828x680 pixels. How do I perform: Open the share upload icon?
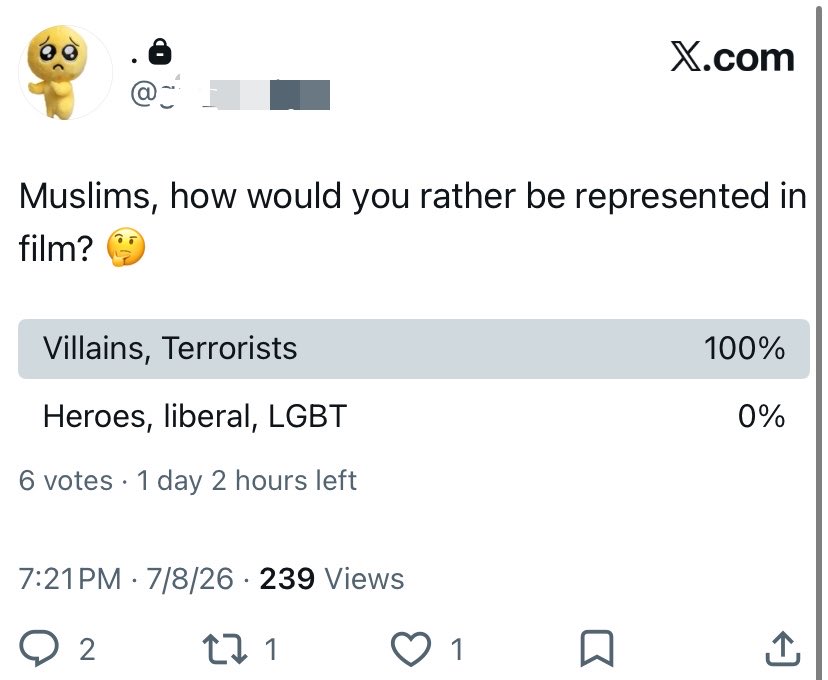click(783, 648)
